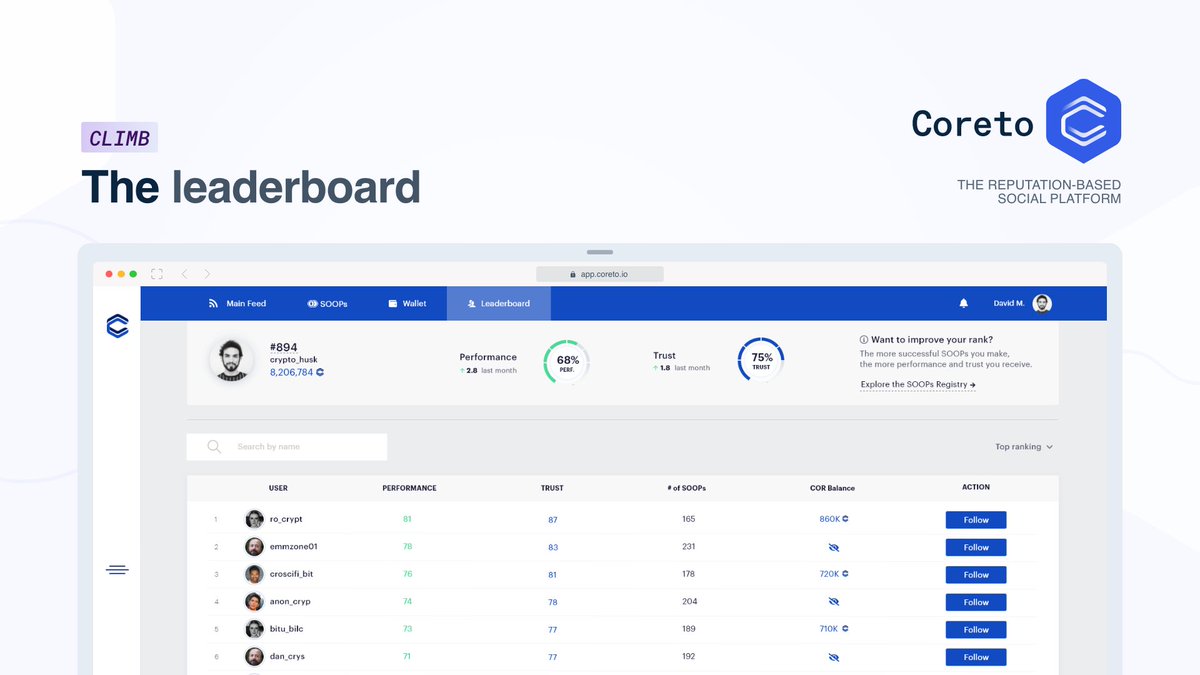Image resolution: width=1200 pixels, height=675 pixels.
Task: Click the info icon beside Want to improve your rank
Action: pos(864,340)
